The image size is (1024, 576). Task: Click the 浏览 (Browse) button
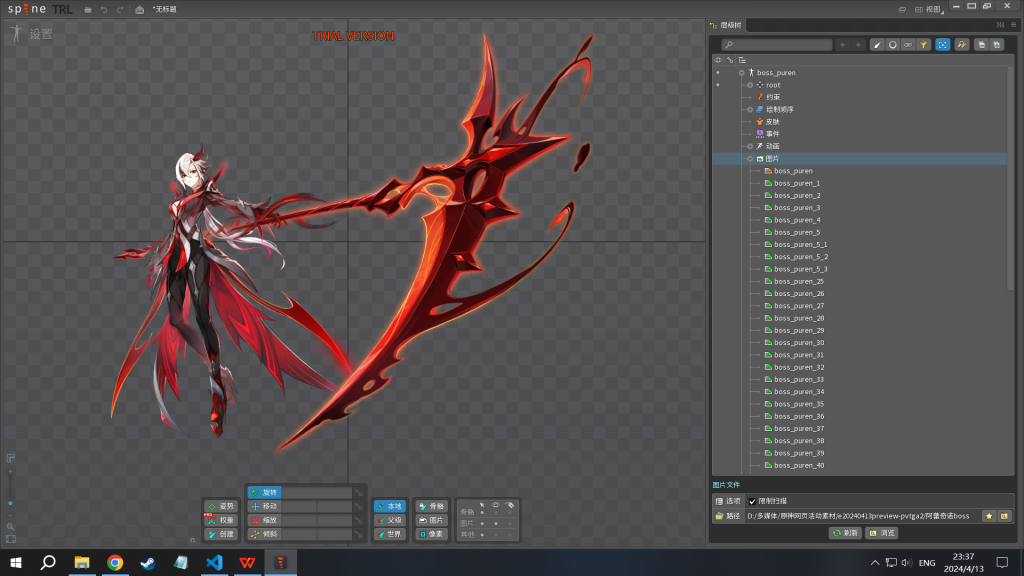(x=882, y=533)
